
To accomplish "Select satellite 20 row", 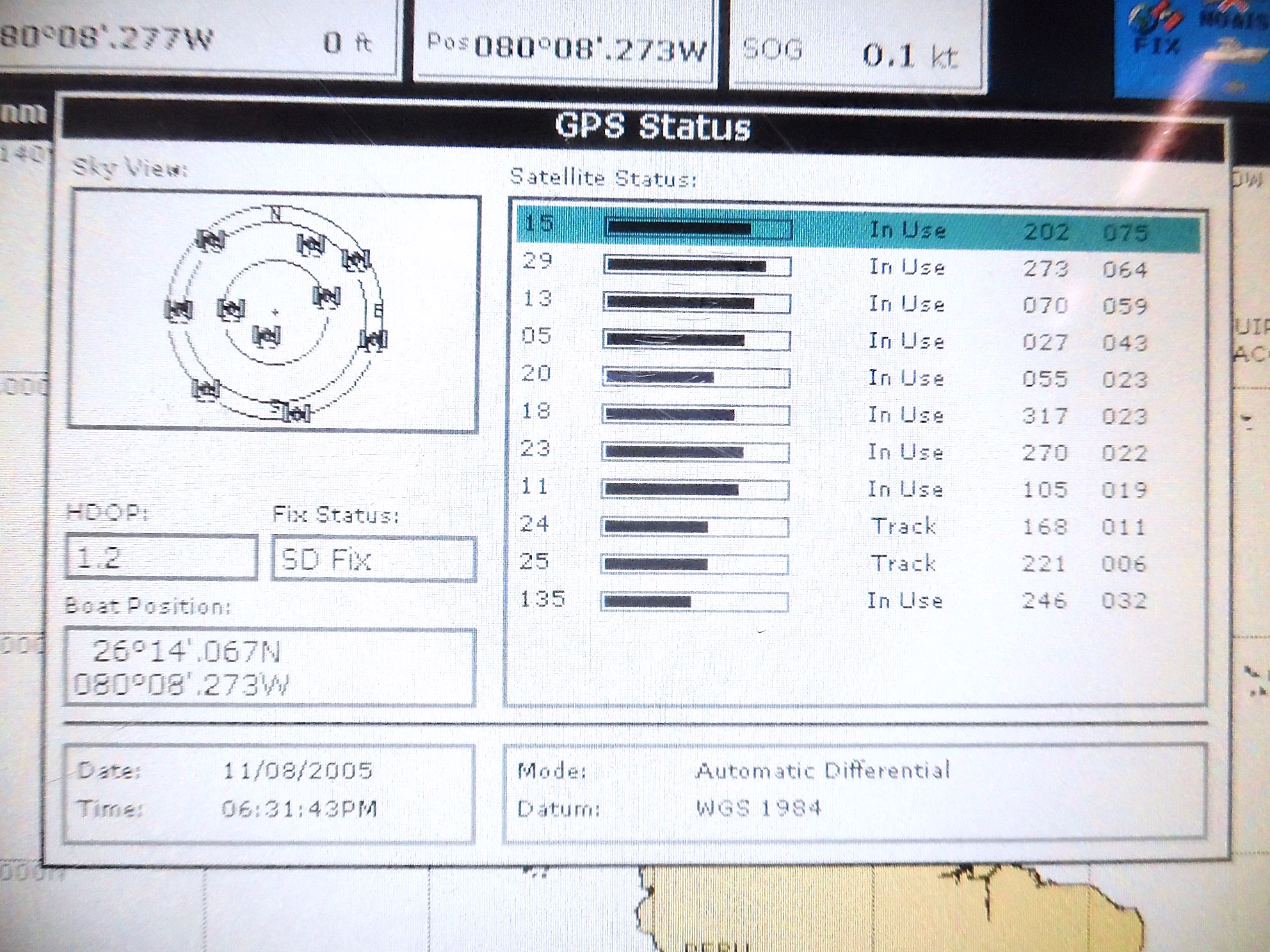I will tap(858, 377).
